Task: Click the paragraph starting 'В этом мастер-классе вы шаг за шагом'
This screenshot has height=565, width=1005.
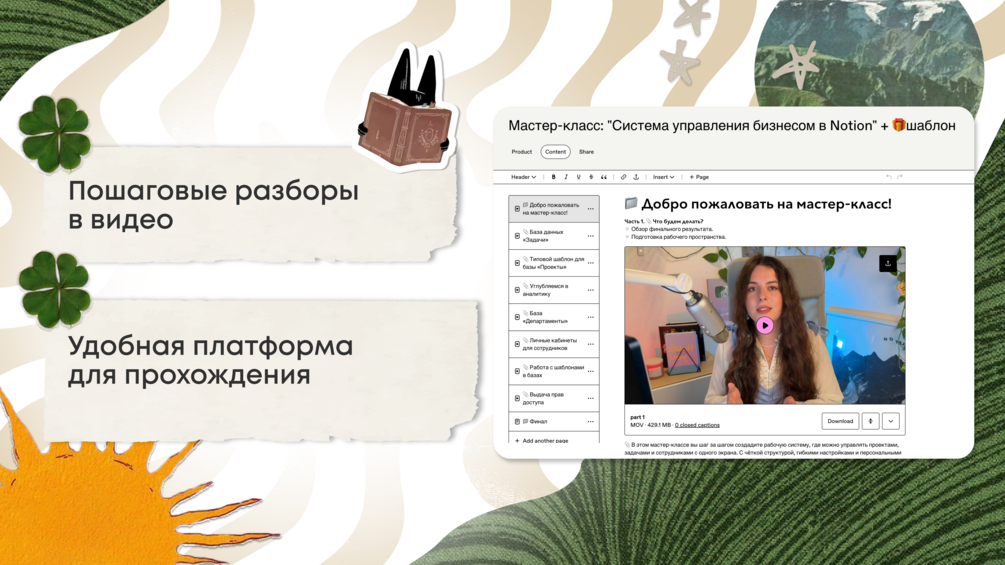Action: coord(765,448)
